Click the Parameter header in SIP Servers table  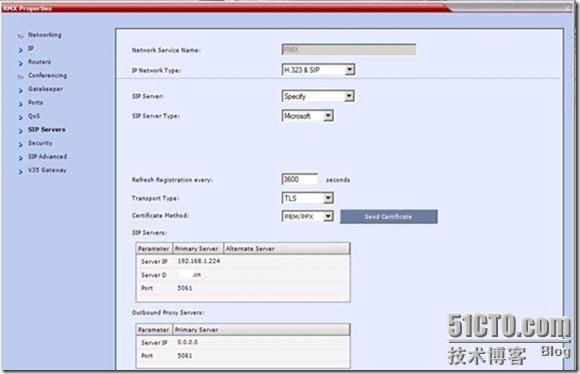click(154, 249)
